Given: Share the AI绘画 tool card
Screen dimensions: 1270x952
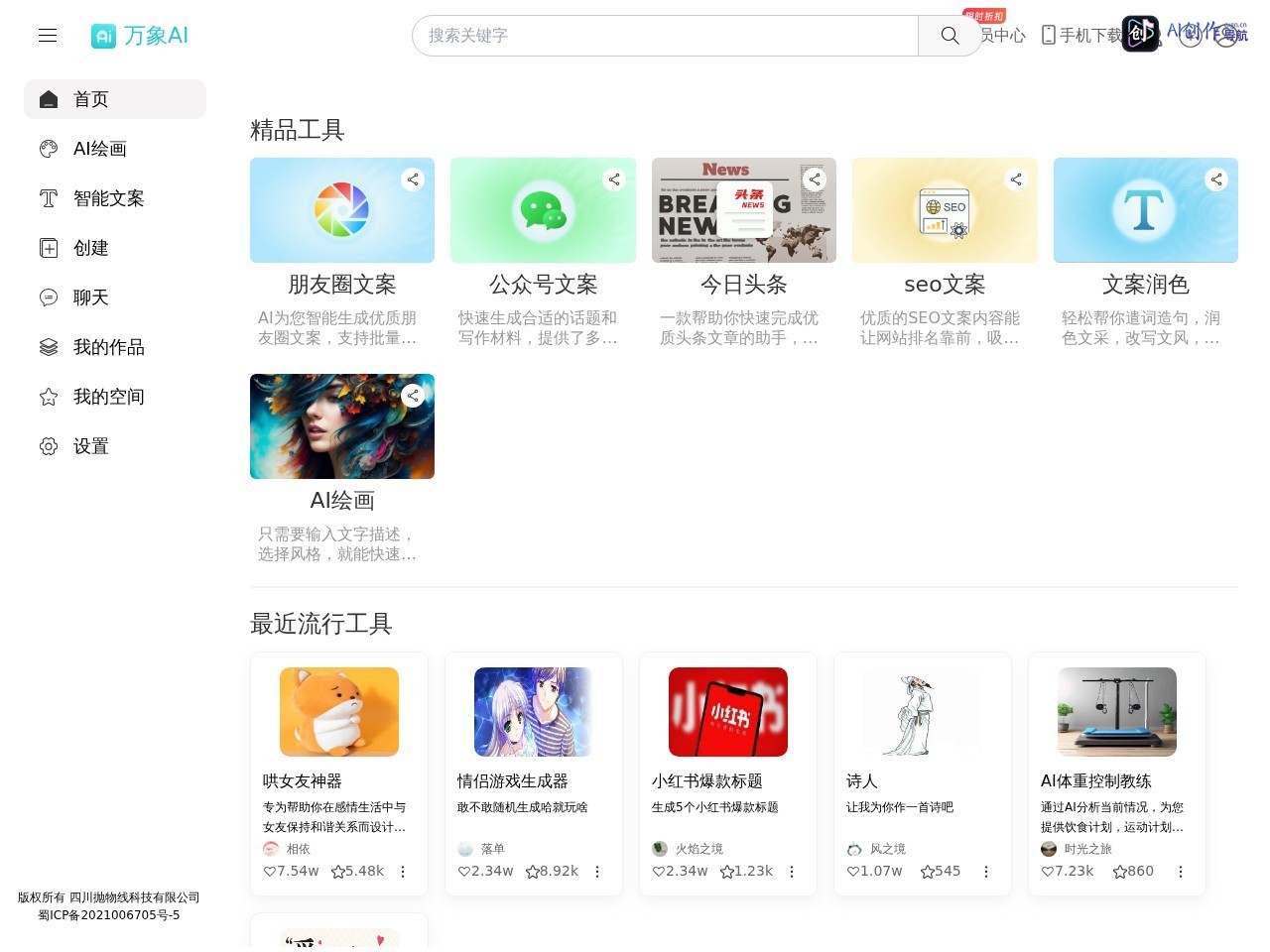Looking at the screenshot, I should pos(413,396).
